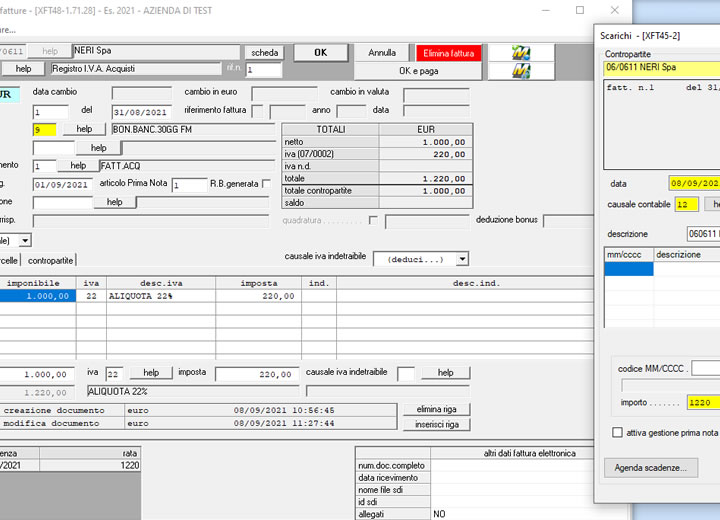This screenshot has width=720, height=520.
Task: Enable attiva gestione prima nota checkbox
Action: coord(617,433)
